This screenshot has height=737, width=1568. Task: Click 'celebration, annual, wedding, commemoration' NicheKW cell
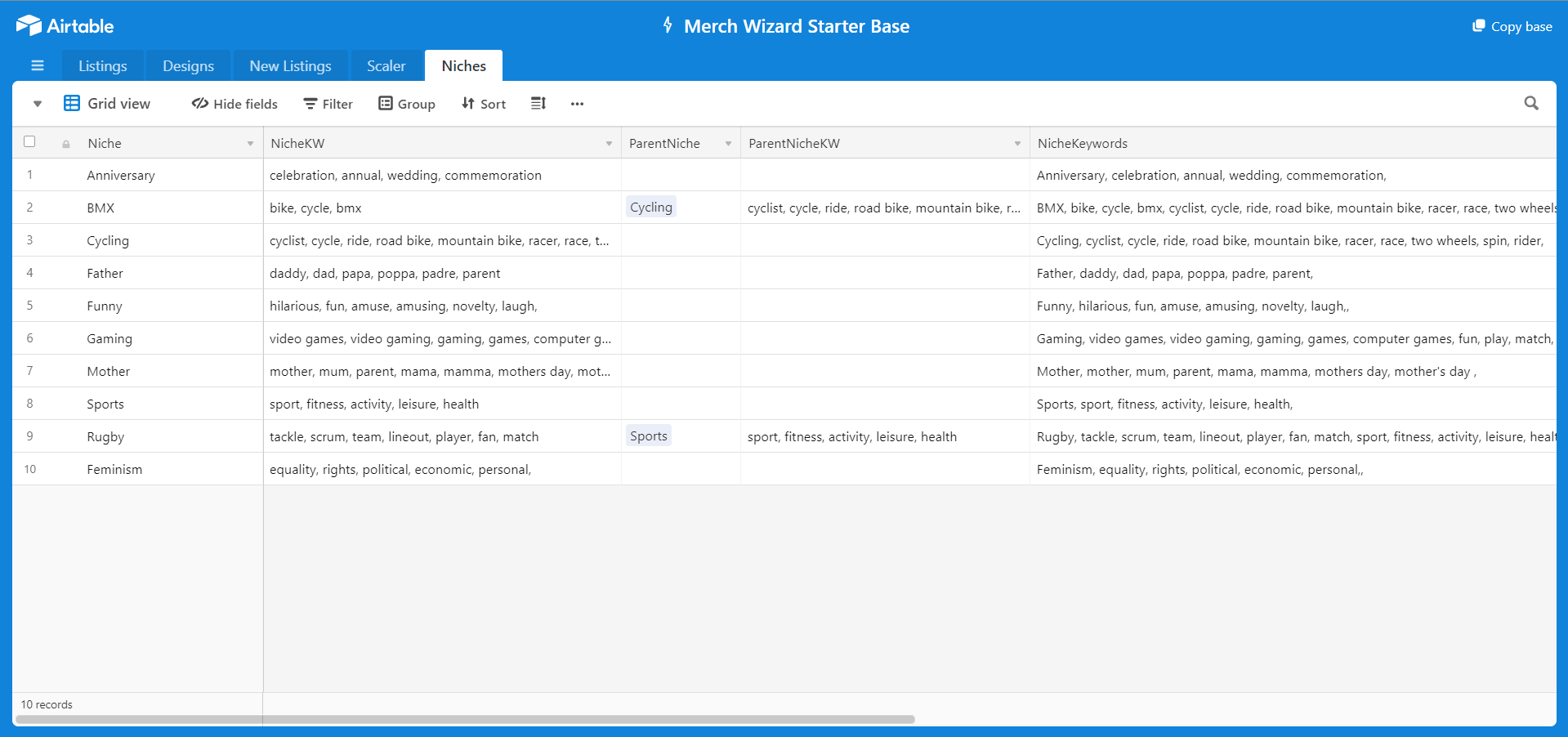click(442, 175)
